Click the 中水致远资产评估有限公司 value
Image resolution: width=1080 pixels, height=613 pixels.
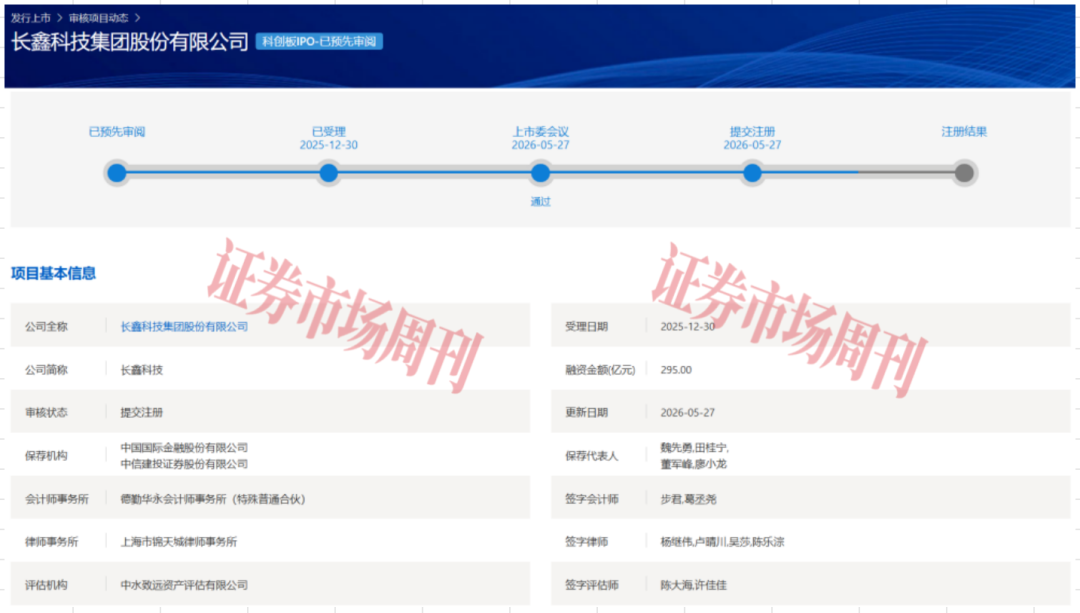click(x=184, y=585)
